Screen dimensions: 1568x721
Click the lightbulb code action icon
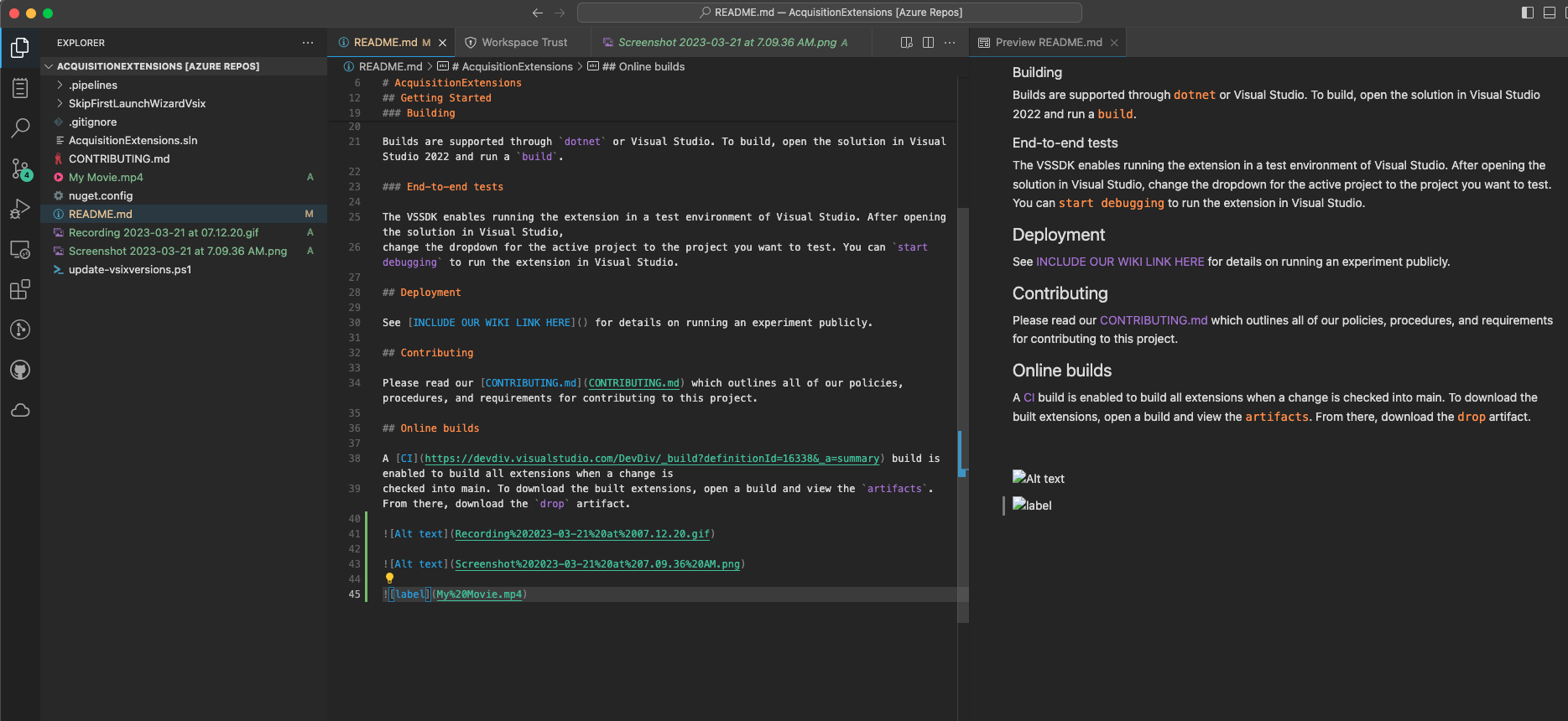[x=389, y=578]
